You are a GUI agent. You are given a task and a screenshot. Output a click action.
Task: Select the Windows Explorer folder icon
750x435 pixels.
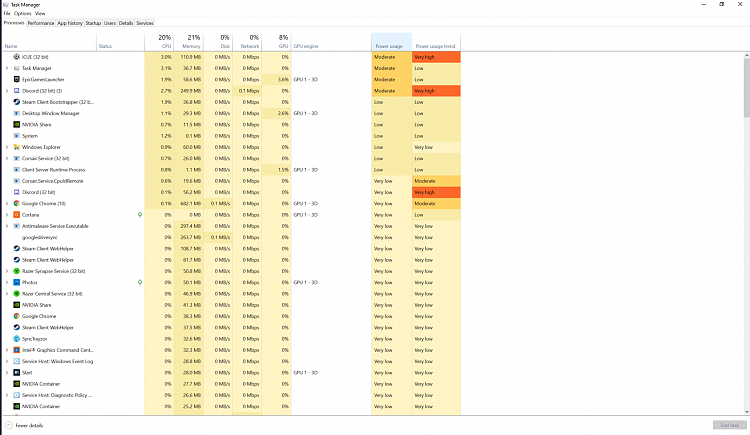pos(16,147)
